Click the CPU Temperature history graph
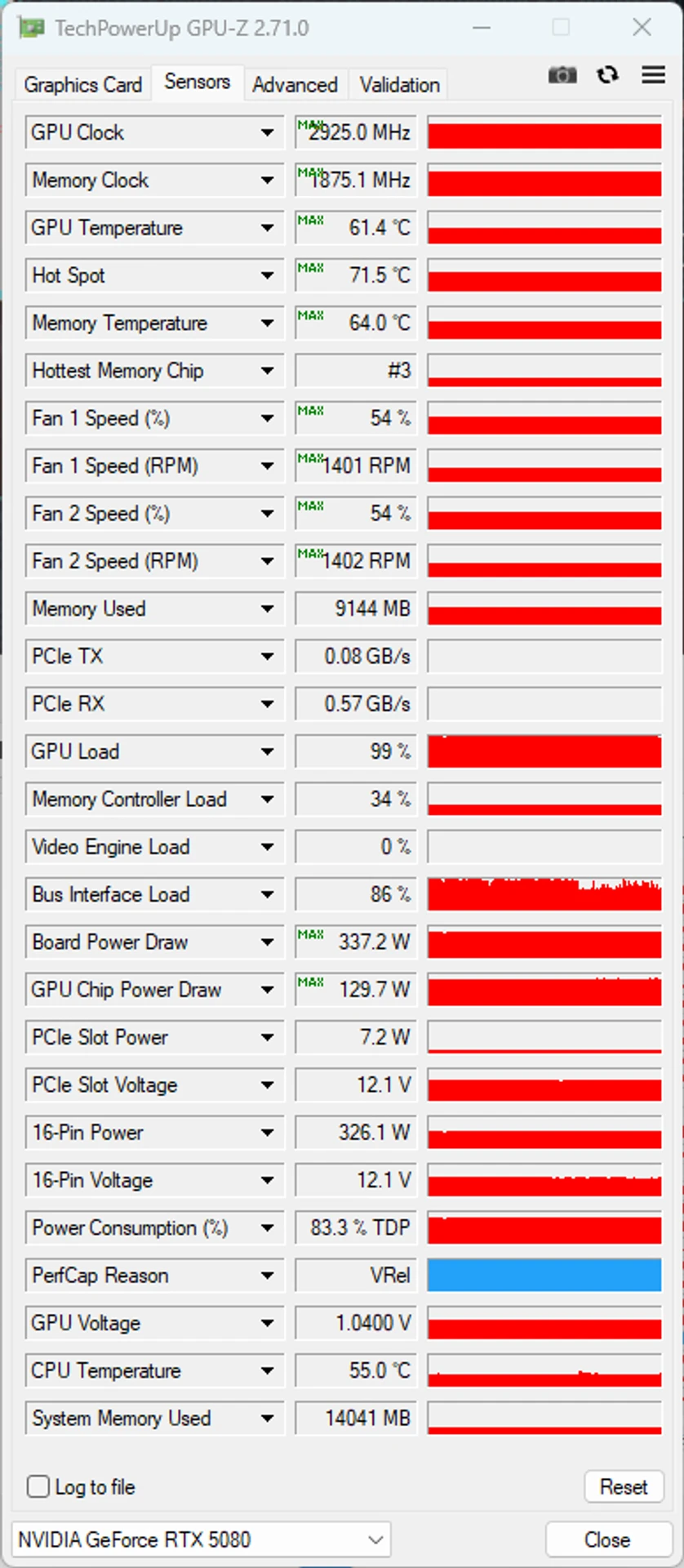This screenshot has width=684, height=1568. tap(544, 1371)
